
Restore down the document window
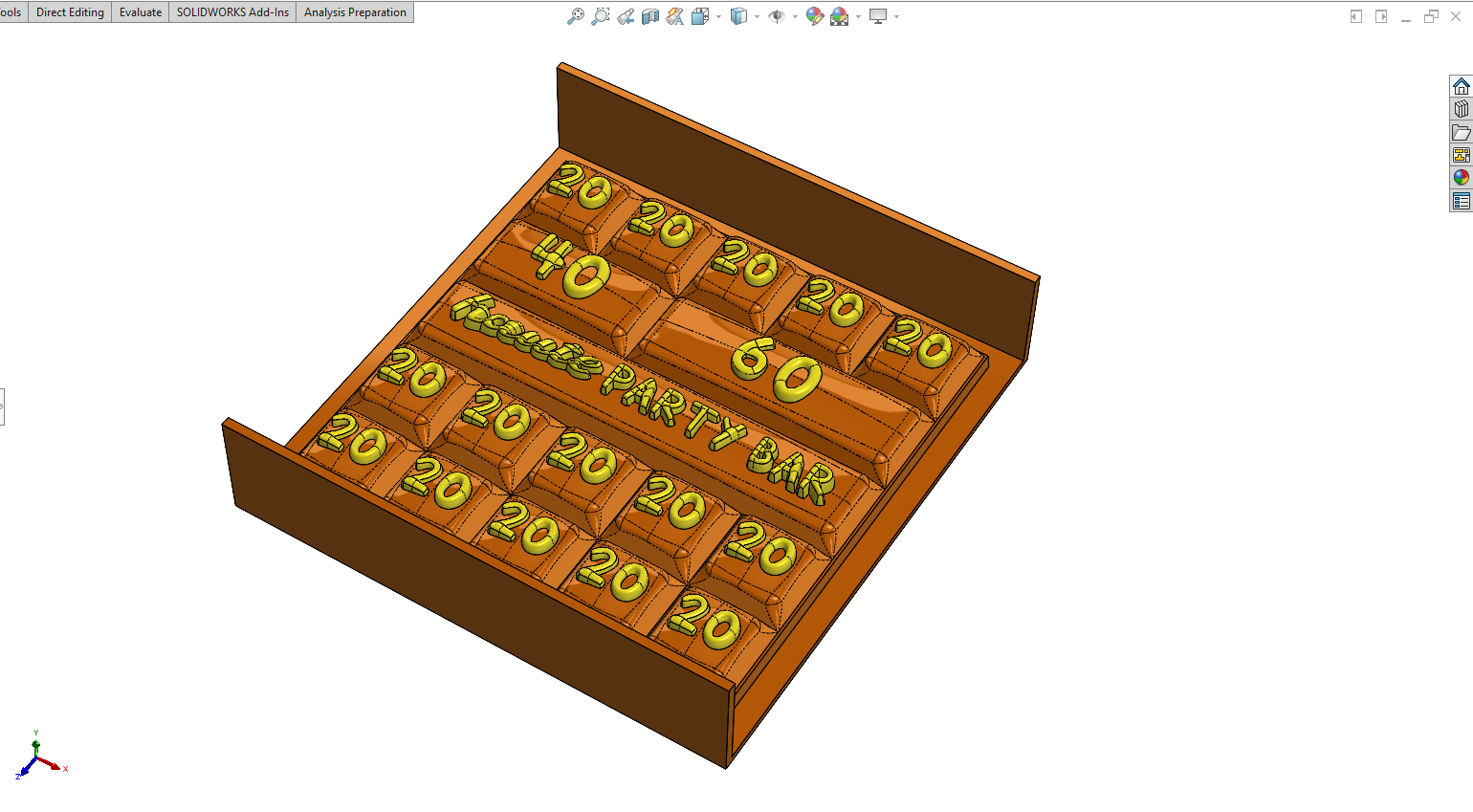pyautogui.click(x=1431, y=16)
